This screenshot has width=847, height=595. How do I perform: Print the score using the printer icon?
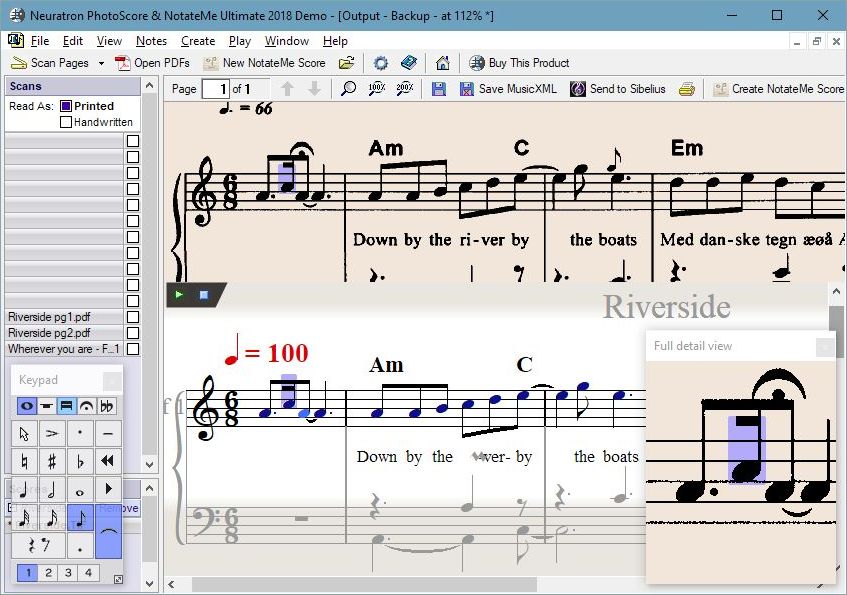[x=687, y=89]
